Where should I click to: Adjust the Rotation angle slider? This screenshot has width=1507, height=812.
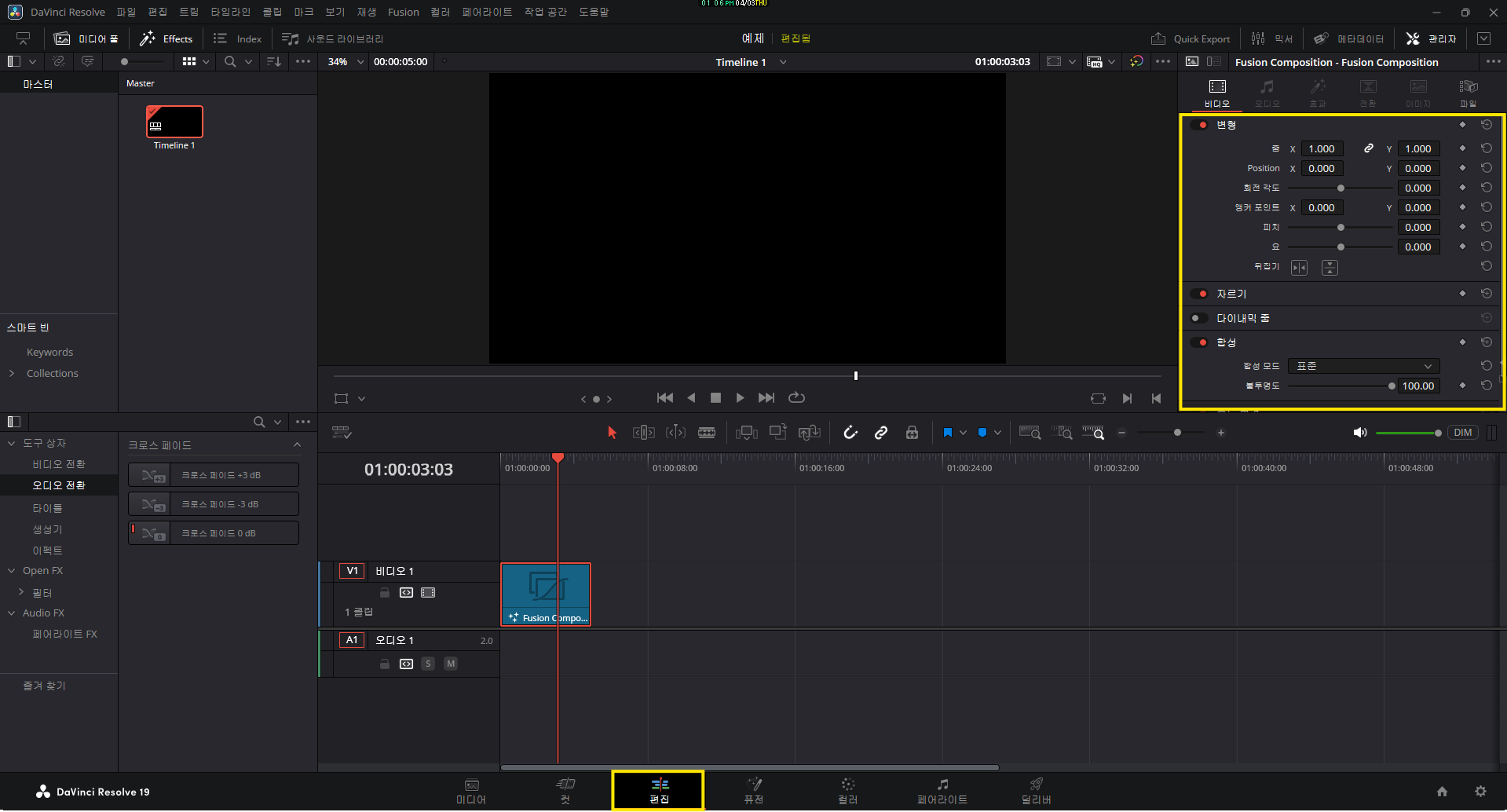tap(1341, 188)
